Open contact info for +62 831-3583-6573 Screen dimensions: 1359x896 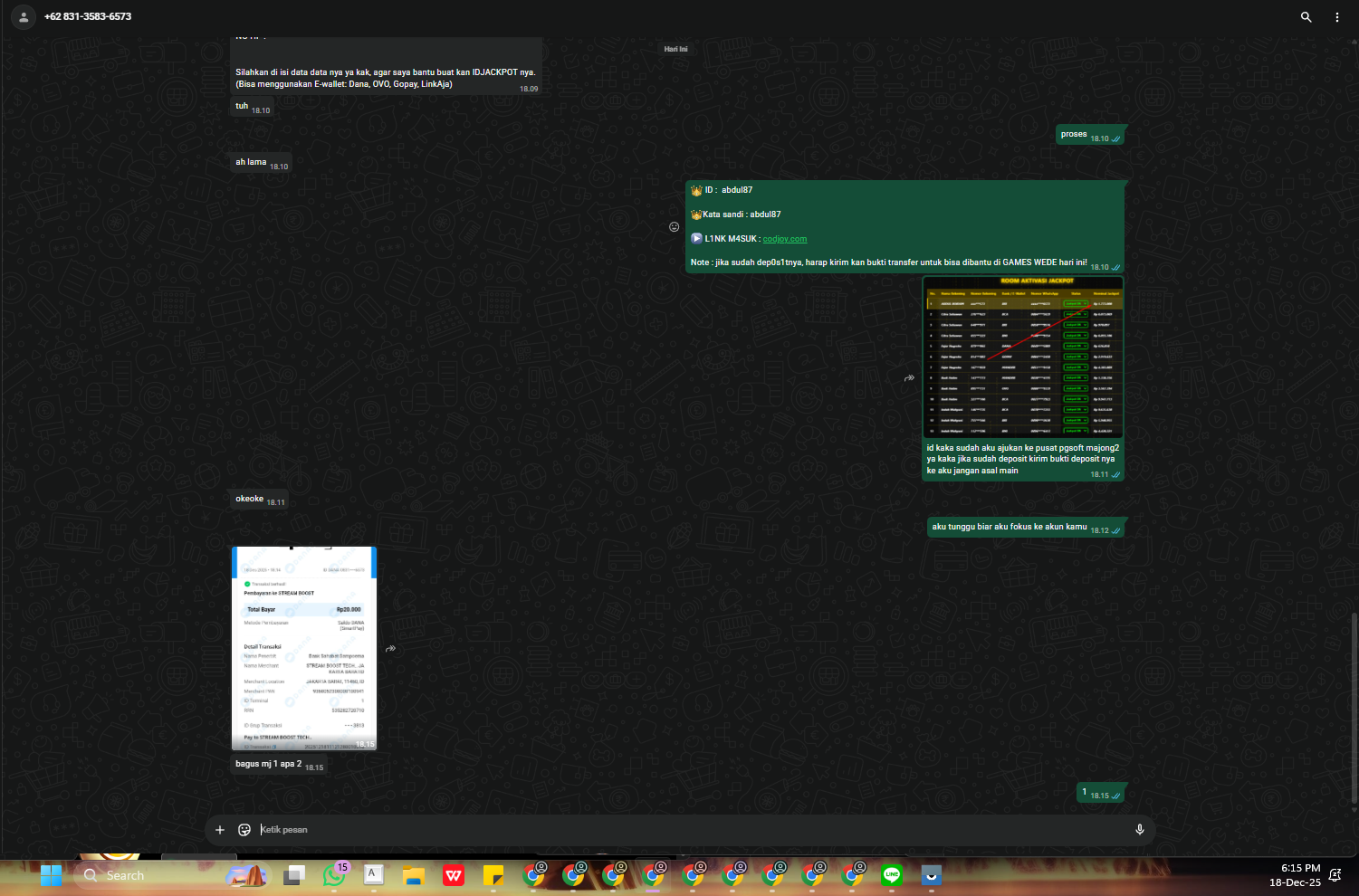(88, 17)
